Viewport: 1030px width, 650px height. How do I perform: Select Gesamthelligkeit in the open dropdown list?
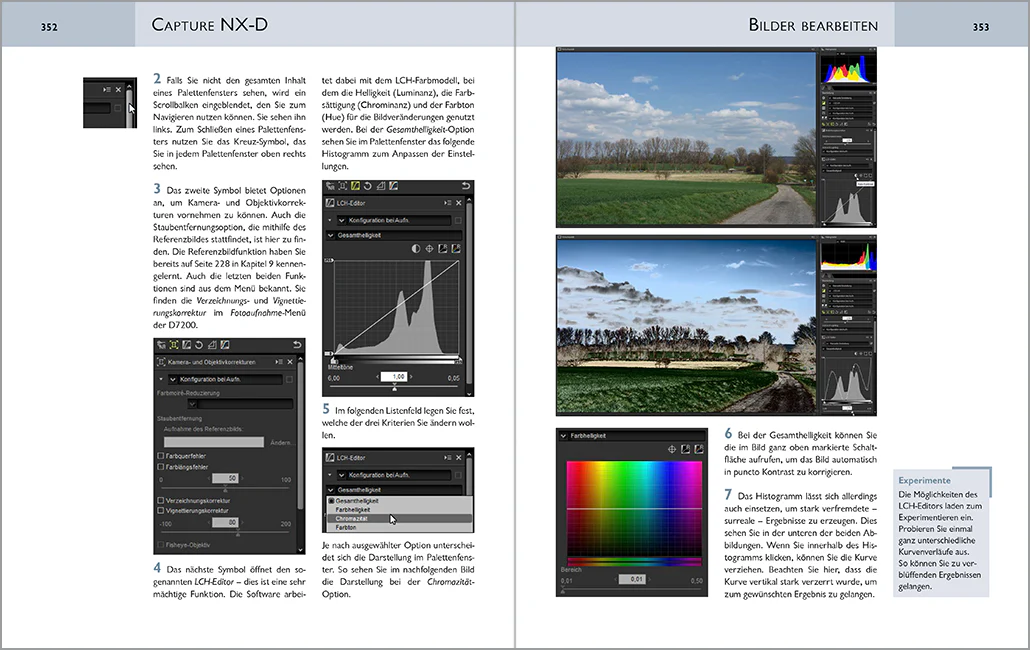tap(399, 501)
